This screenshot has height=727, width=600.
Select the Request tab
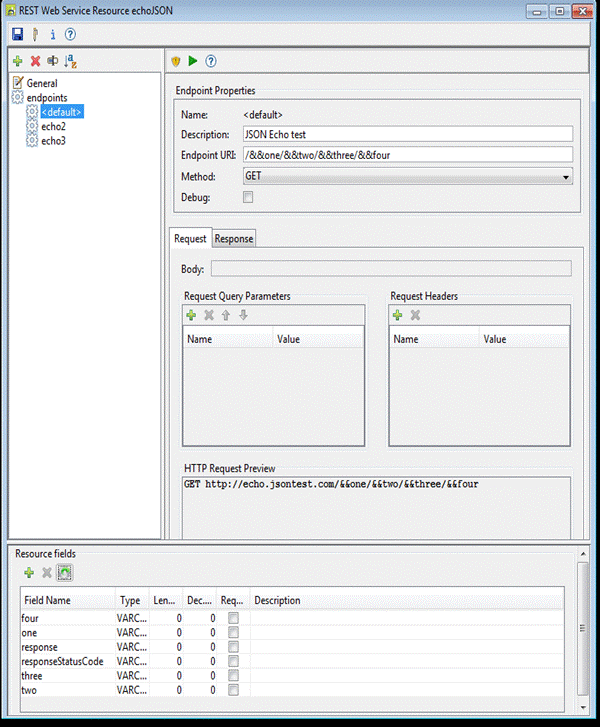(190, 239)
